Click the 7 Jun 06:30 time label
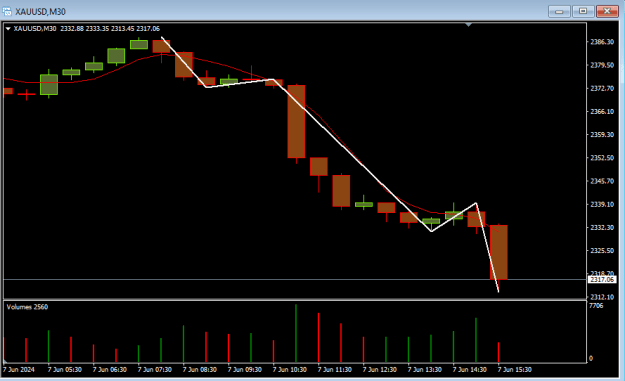This screenshot has height=381, width=625. [110, 370]
